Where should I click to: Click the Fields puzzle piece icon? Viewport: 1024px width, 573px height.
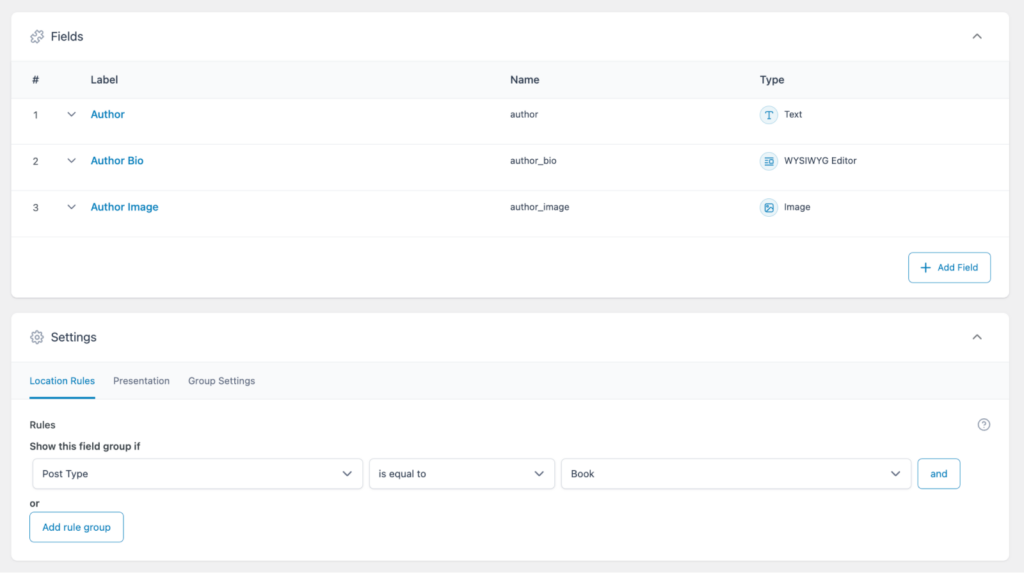pos(37,37)
